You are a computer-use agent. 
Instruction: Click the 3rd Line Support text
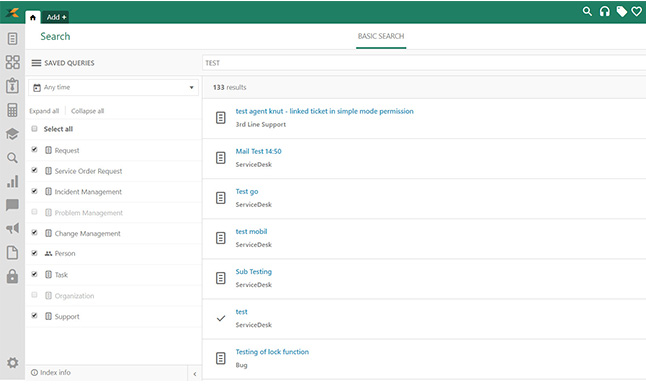coord(261,124)
